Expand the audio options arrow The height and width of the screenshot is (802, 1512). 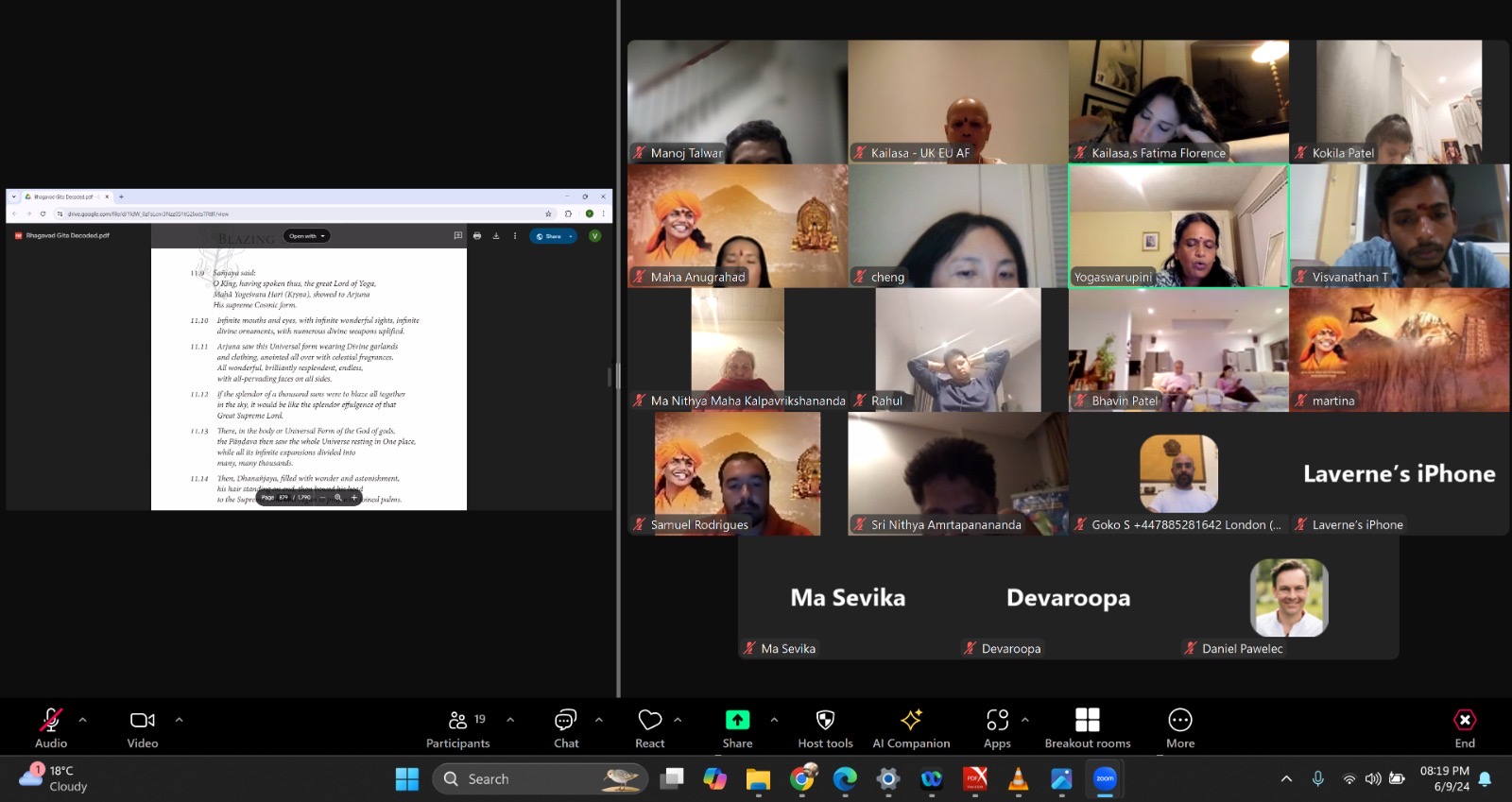[83, 720]
